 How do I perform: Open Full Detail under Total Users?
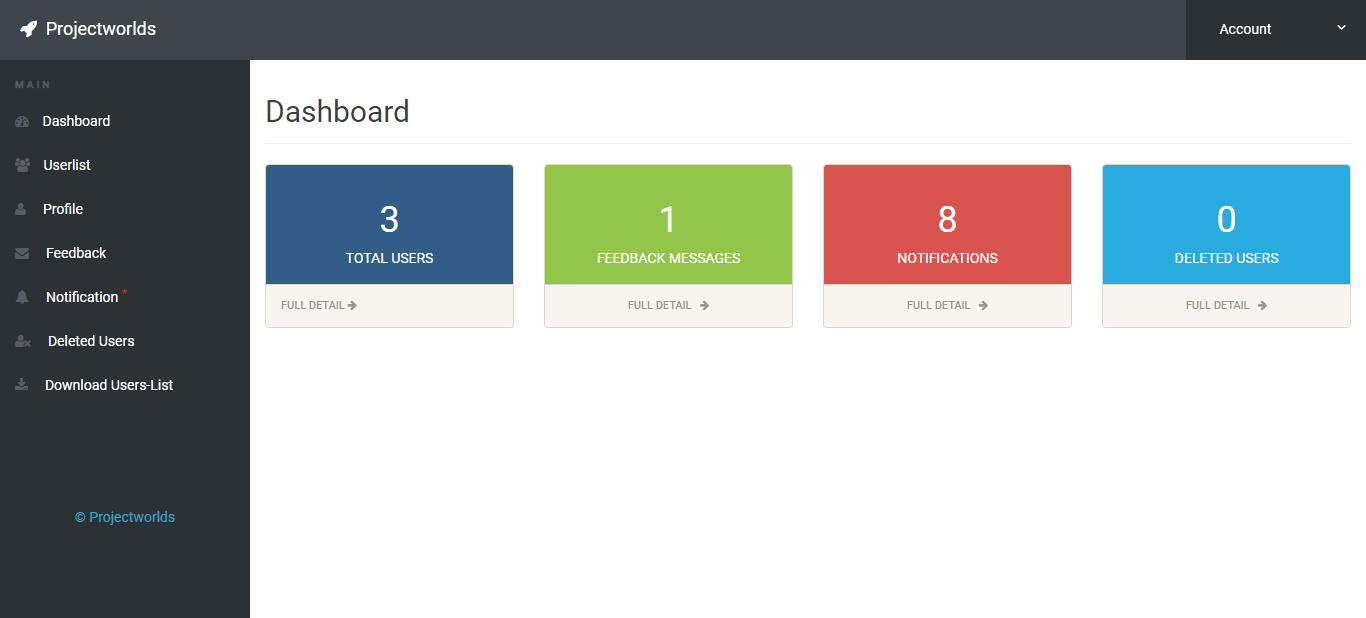click(x=318, y=305)
